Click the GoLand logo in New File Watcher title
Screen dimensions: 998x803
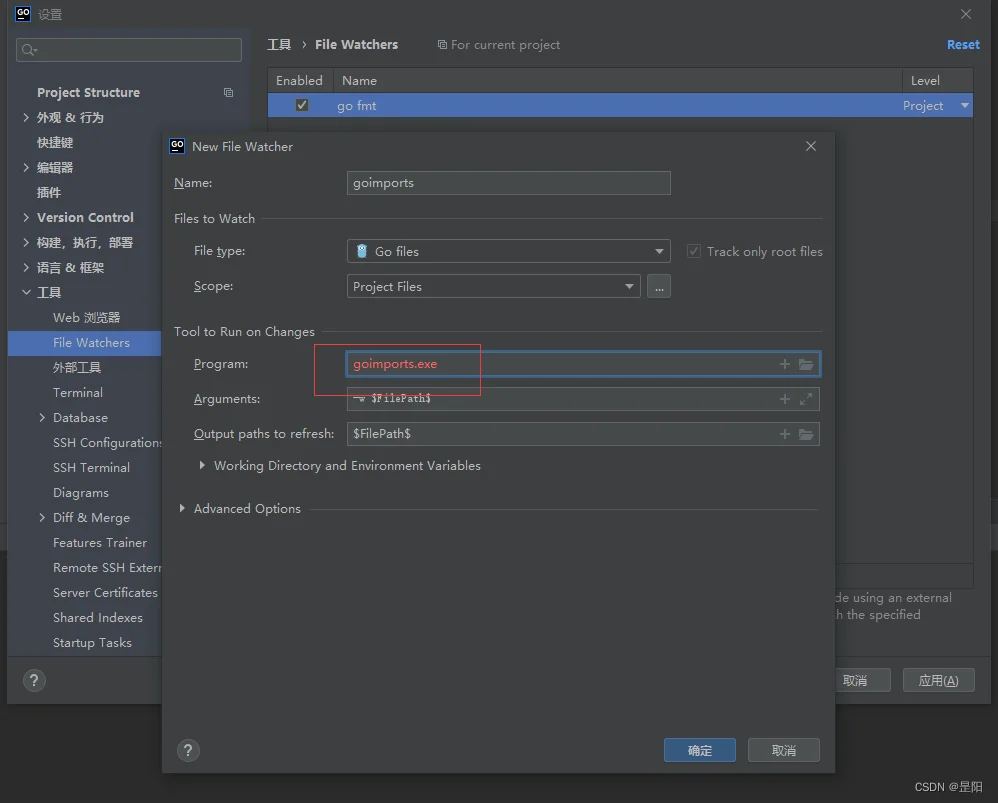pos(177,146)
